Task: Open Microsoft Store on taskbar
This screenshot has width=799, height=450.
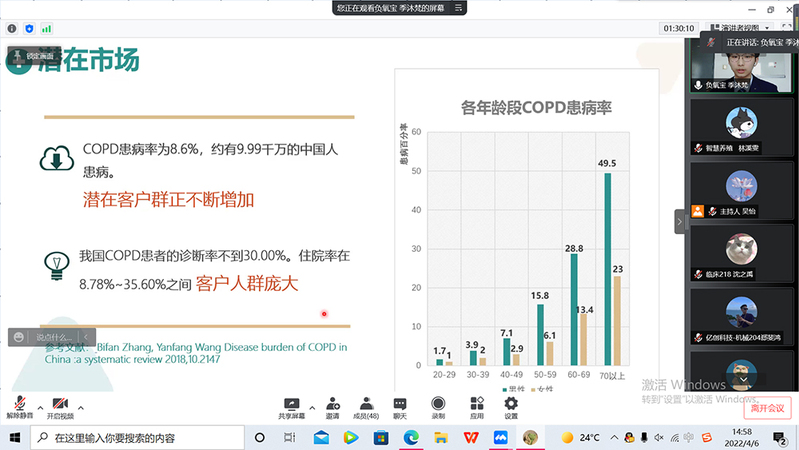Action: [381, 437]
